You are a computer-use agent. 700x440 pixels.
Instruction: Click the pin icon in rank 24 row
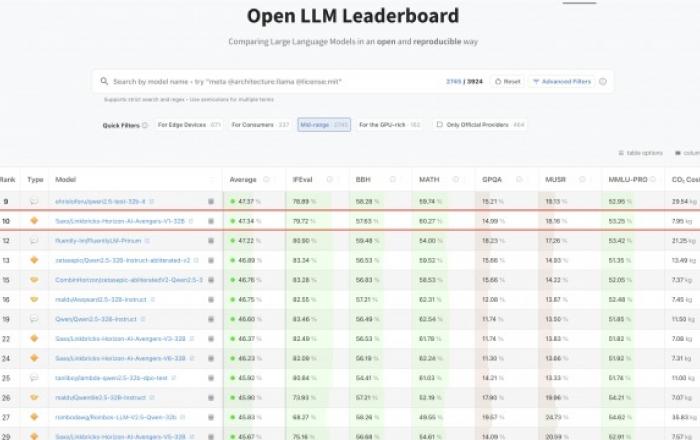(x=211, y=358)
